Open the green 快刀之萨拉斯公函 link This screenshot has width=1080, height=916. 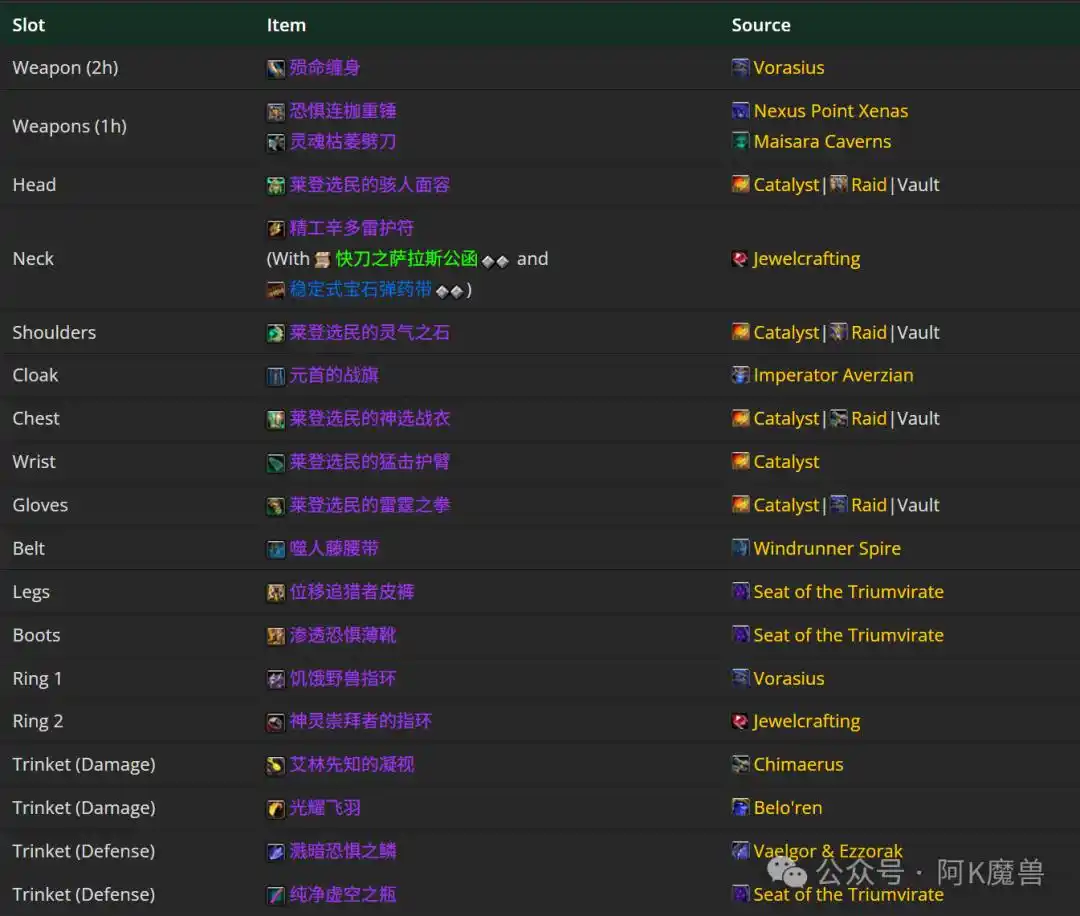point(406,259)
